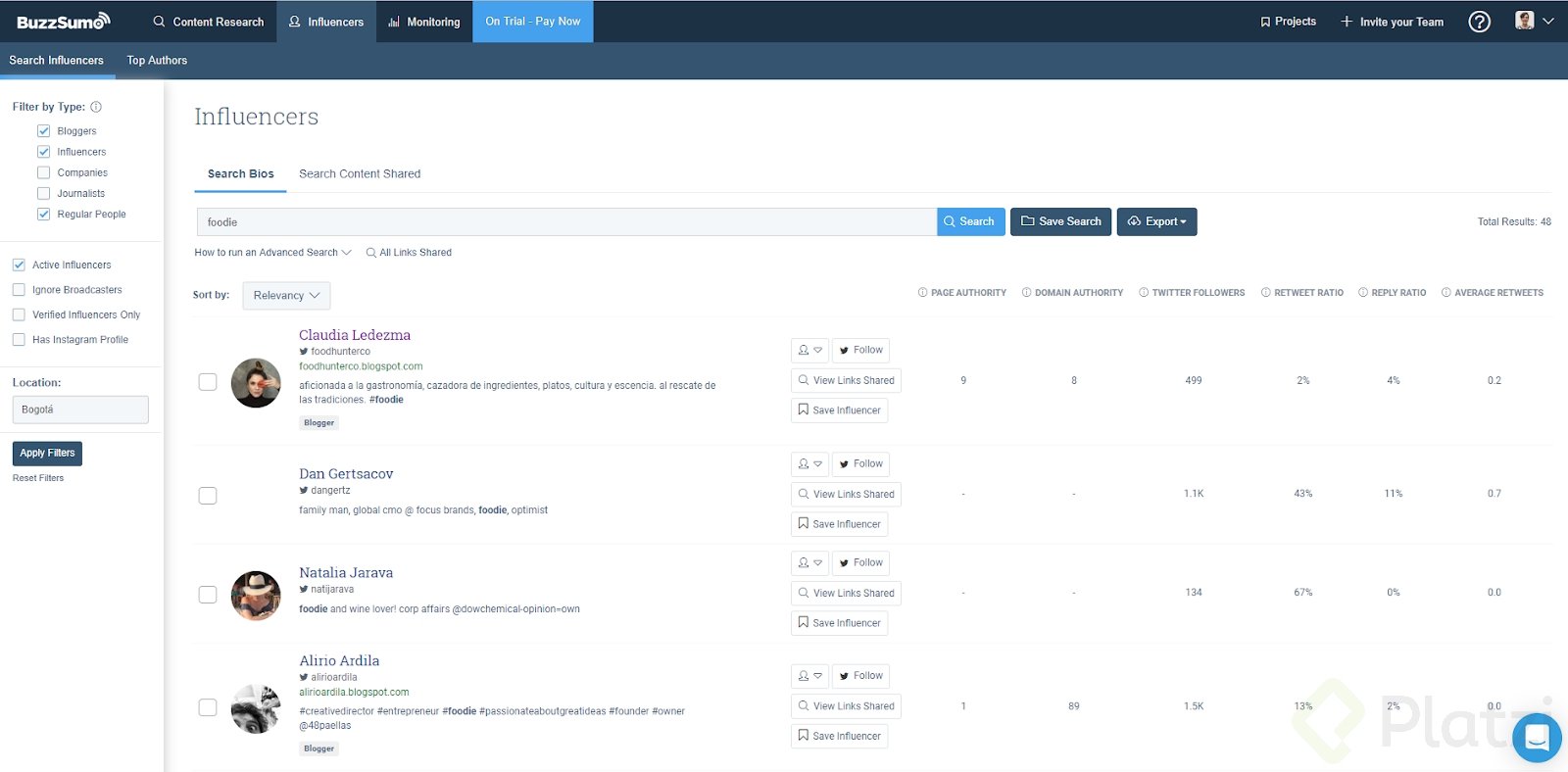The image size is (1568, 772).
Task: Toggle the Active Influencers checkbox
Action: [19, 265]
